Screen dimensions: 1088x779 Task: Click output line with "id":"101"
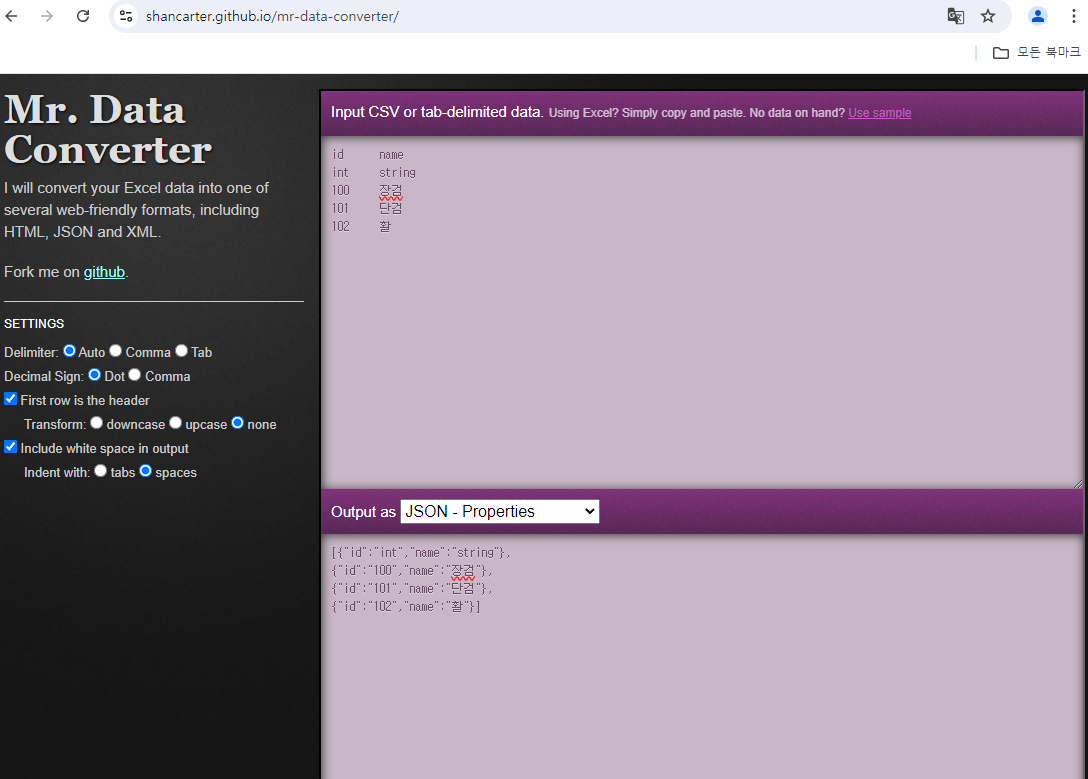click(412, 588)
